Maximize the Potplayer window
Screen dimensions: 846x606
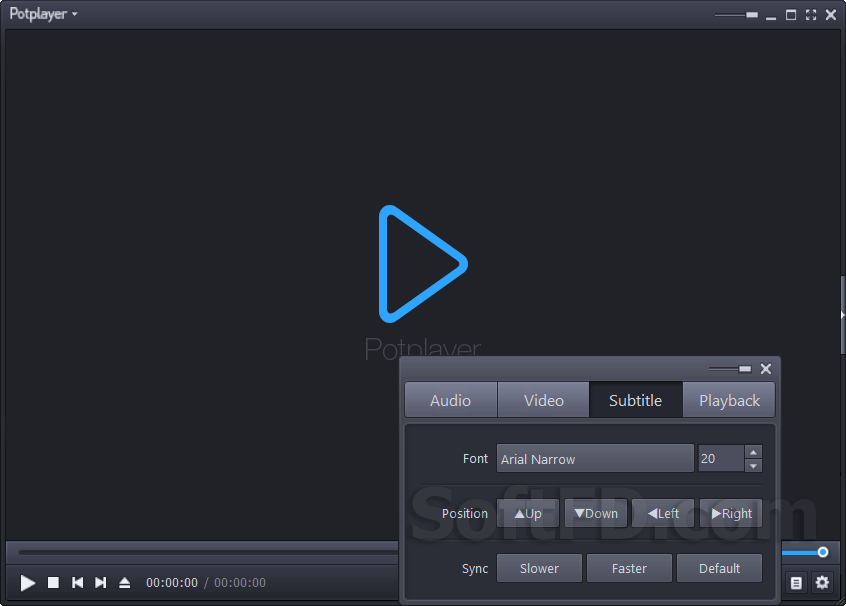tap(791, 15)
